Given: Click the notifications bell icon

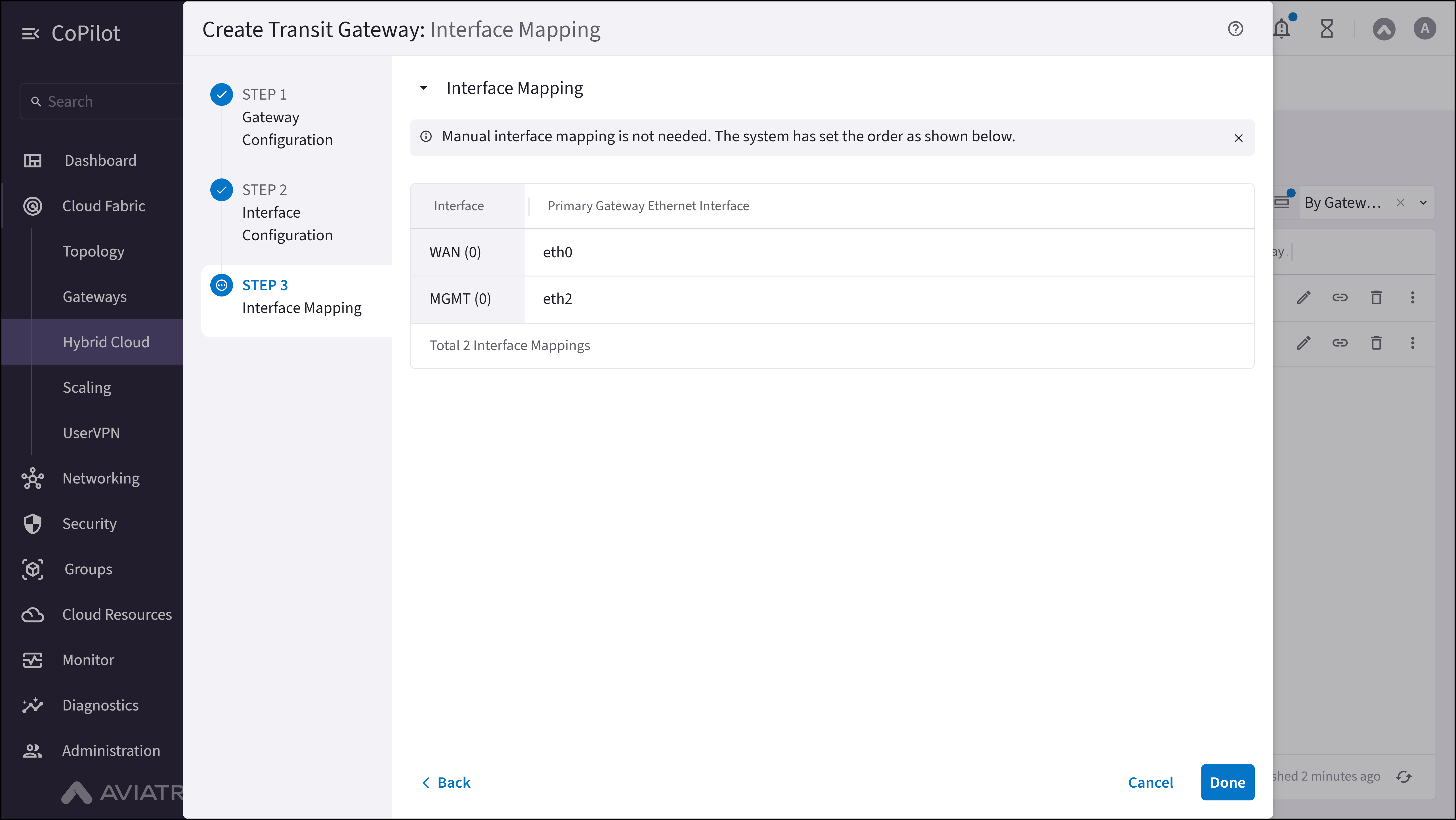Looking at the screenshot, I should [x=1282, y=29].
